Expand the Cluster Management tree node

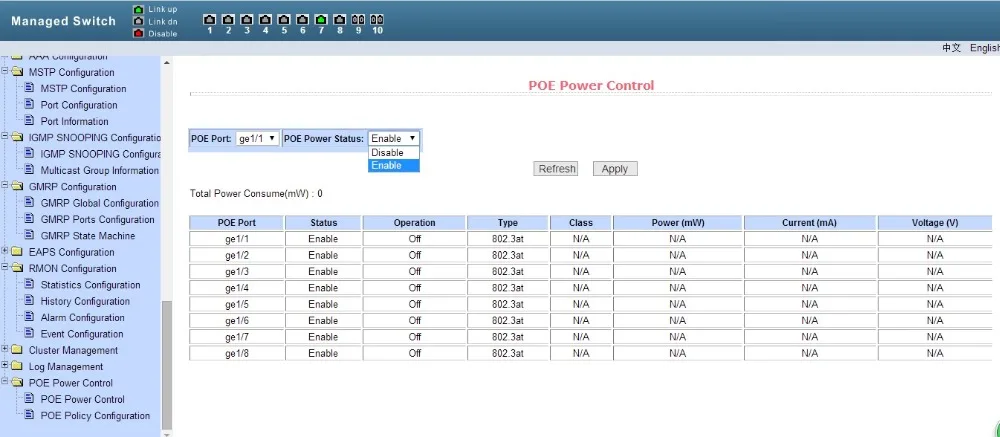point(5,350)
